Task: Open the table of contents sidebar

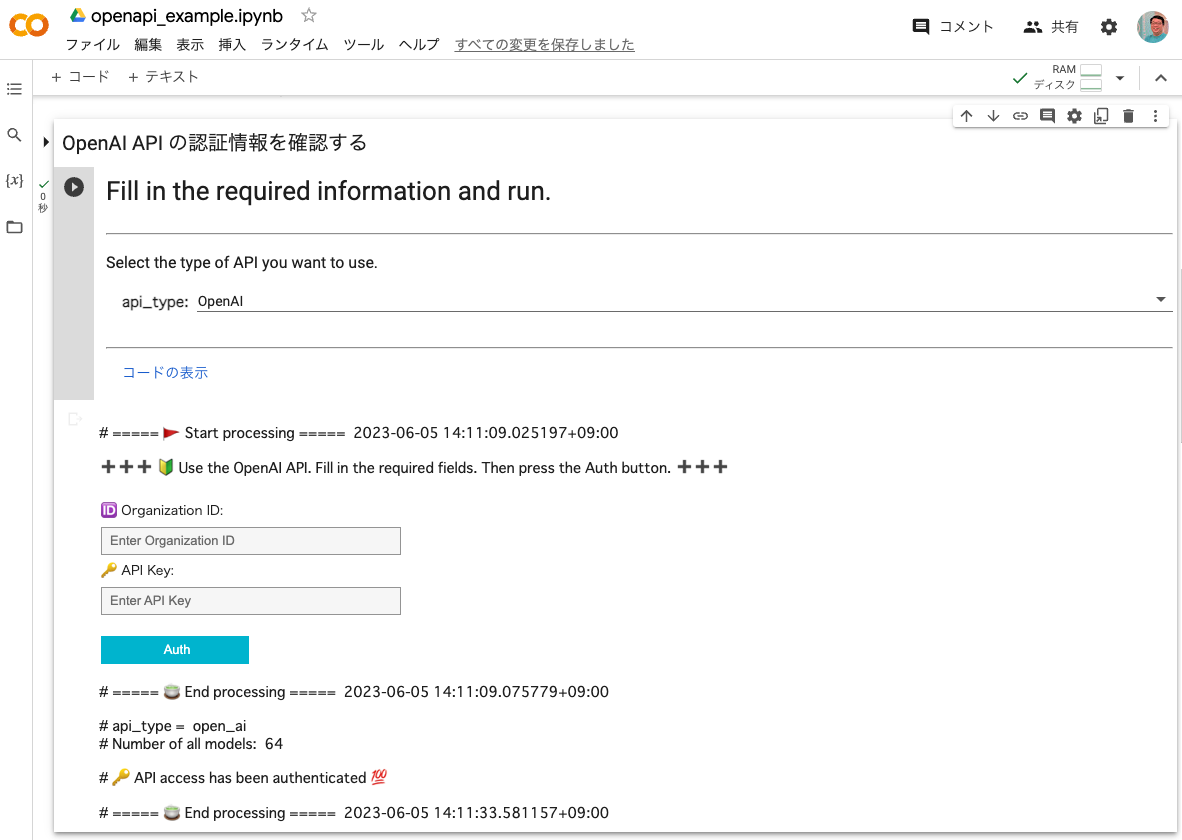Action: 14,89
